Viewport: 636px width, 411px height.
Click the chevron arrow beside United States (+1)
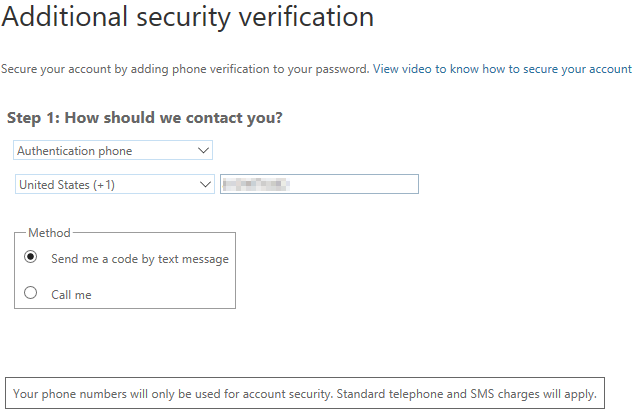point(205,184)
